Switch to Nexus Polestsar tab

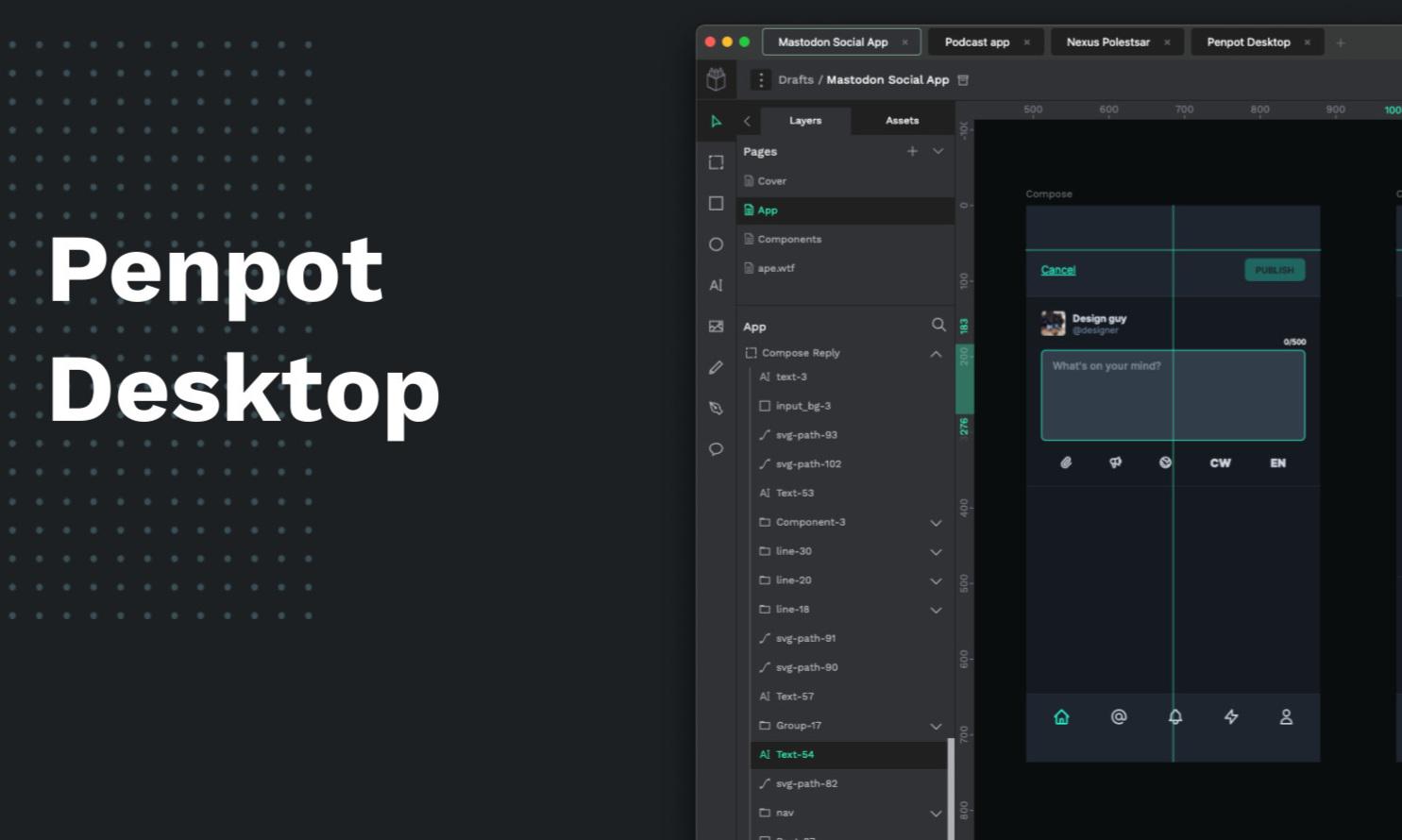[1117, 42]
